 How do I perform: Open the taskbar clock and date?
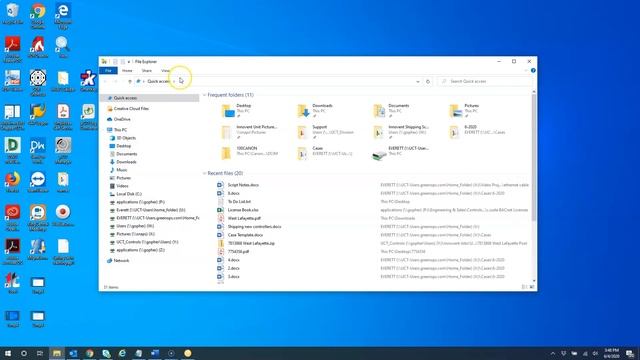[x=611, y=353]
